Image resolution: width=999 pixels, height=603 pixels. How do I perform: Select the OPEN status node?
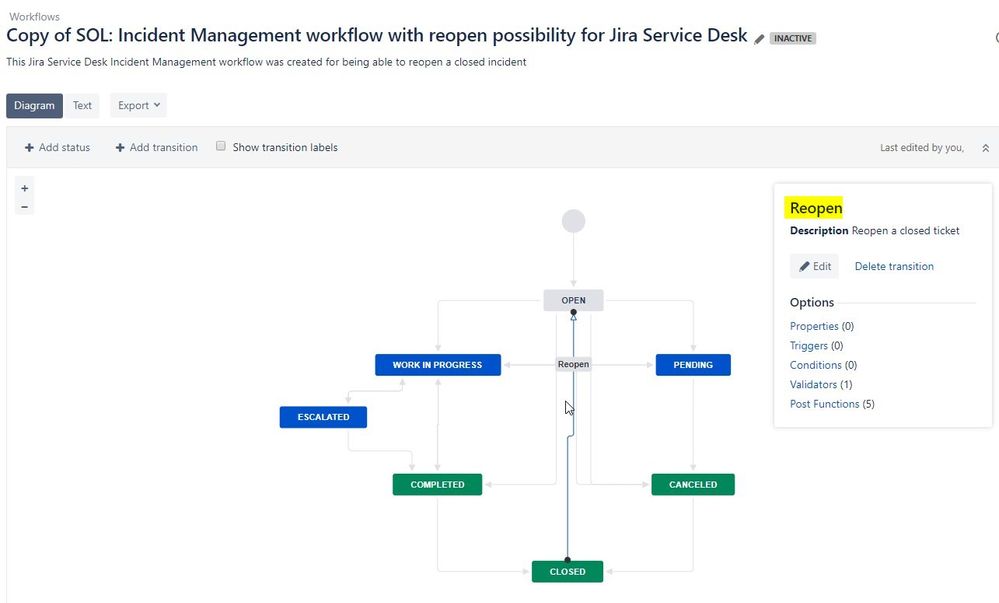tap(573, 300)
